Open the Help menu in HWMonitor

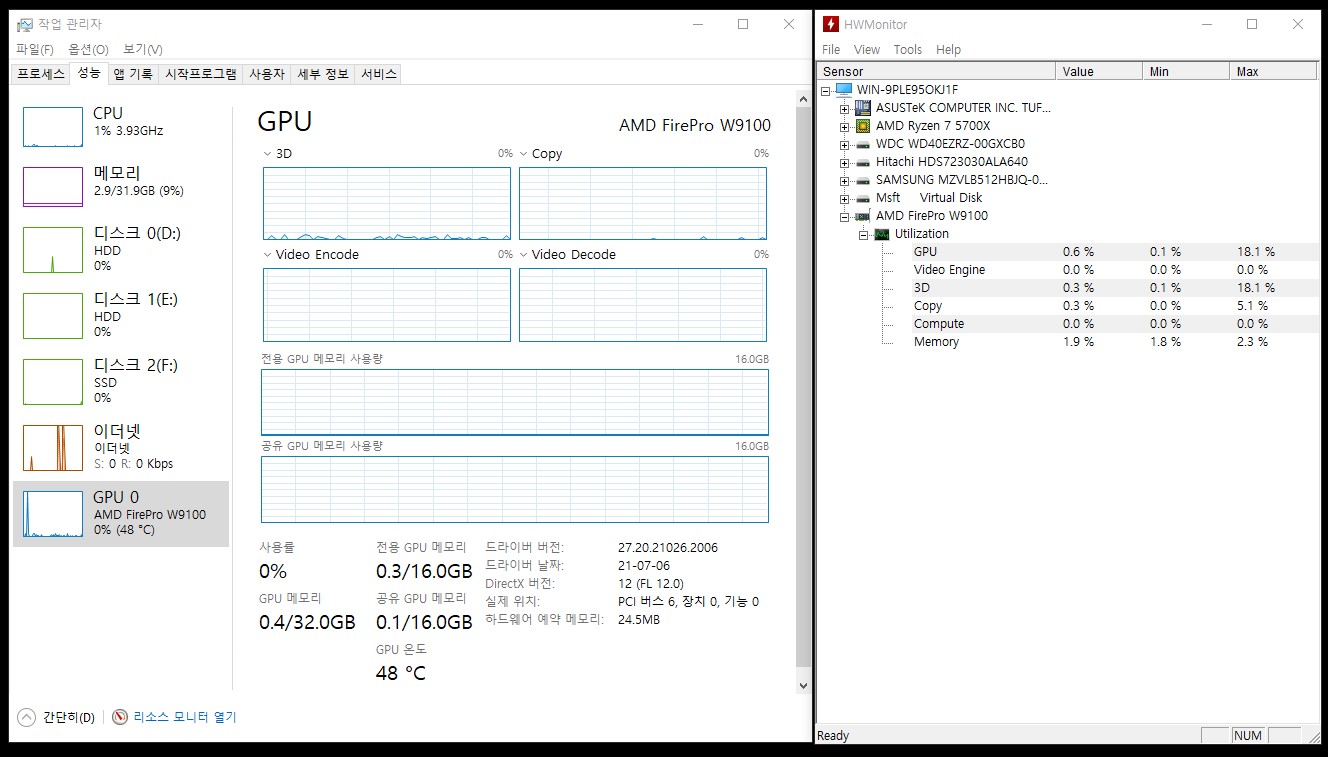pyautogui.click(x=948, y=49)
